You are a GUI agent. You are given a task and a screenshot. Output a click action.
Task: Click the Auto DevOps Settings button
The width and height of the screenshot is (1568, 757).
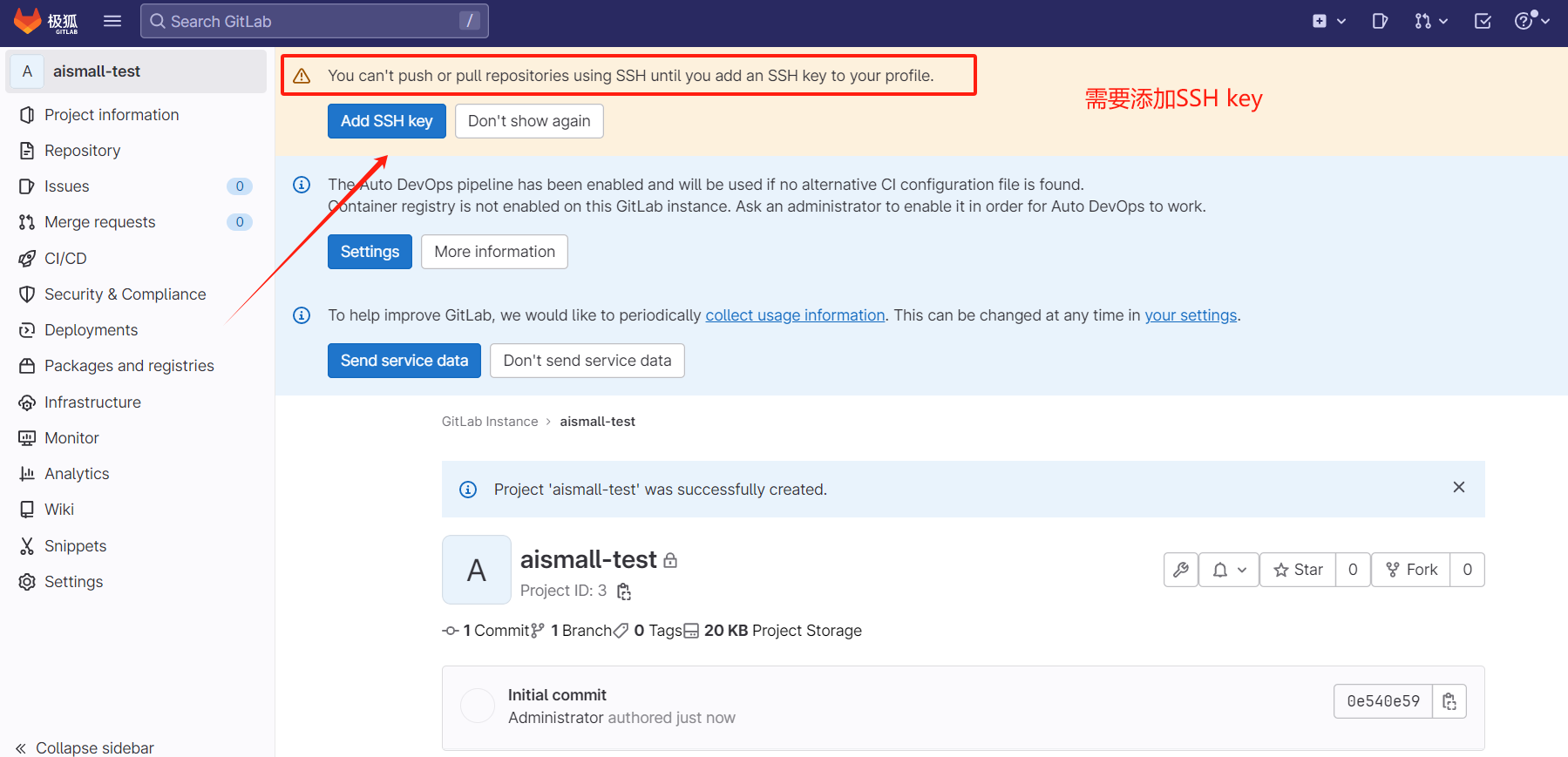pos(370,252)
